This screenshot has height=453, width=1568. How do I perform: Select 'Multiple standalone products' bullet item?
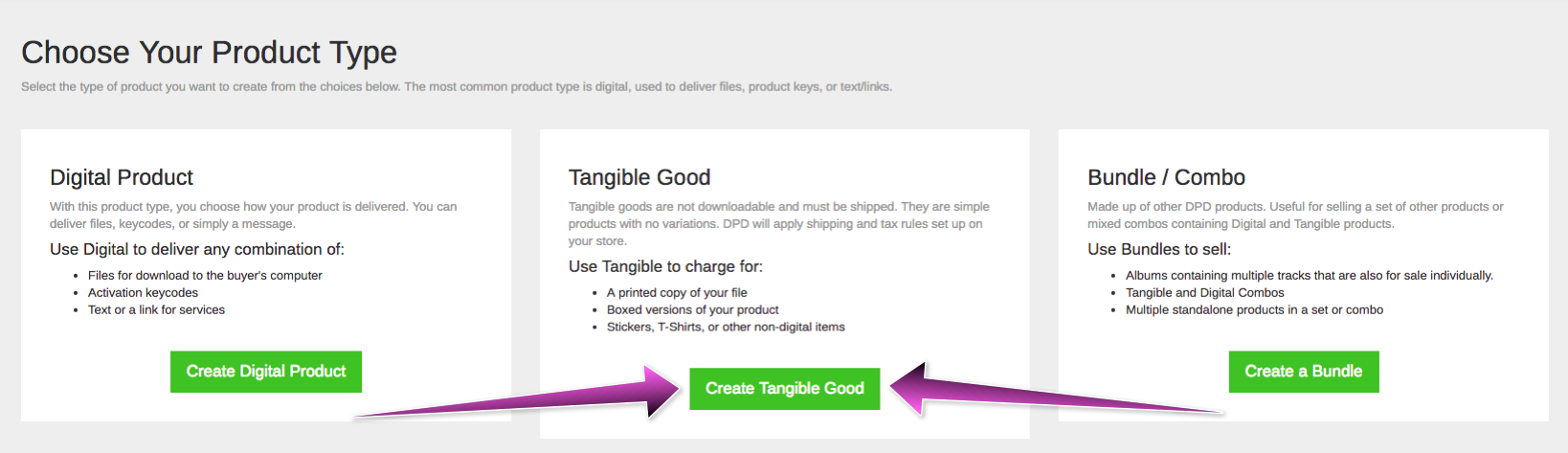(x=1254, y=310)
